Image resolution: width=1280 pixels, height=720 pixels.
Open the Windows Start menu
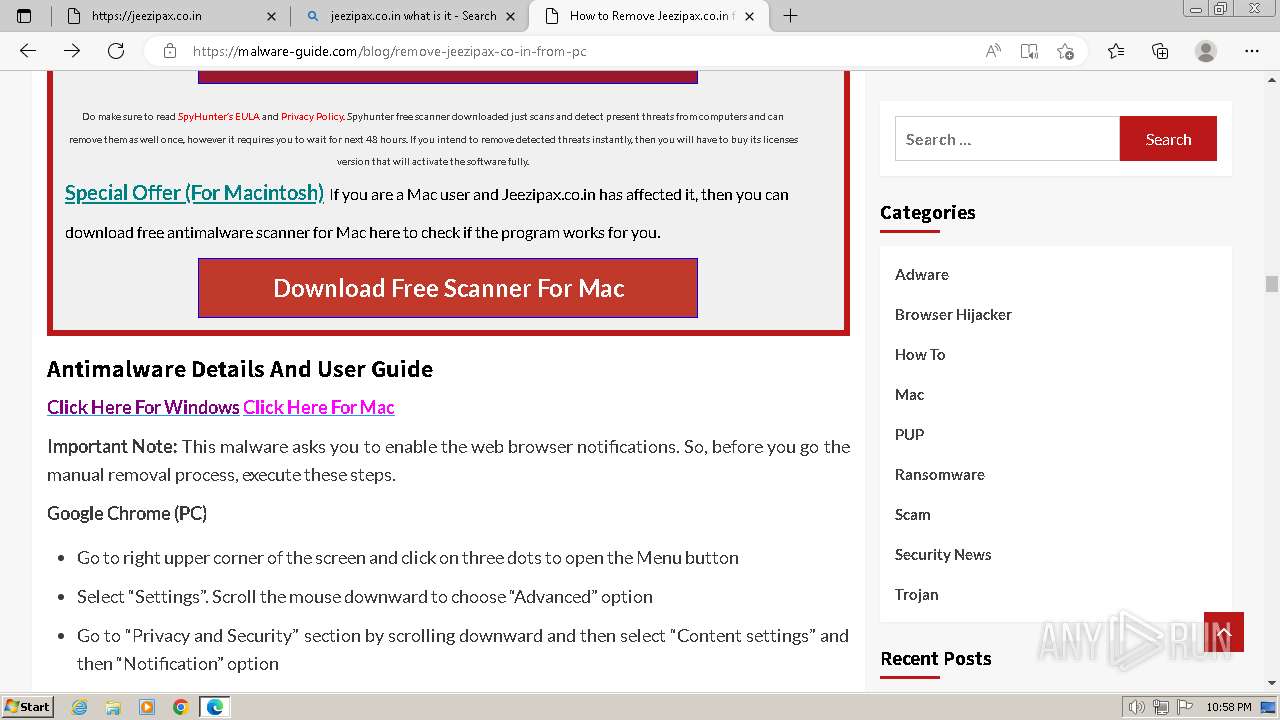pyautogui.click(x=27, y=706)
